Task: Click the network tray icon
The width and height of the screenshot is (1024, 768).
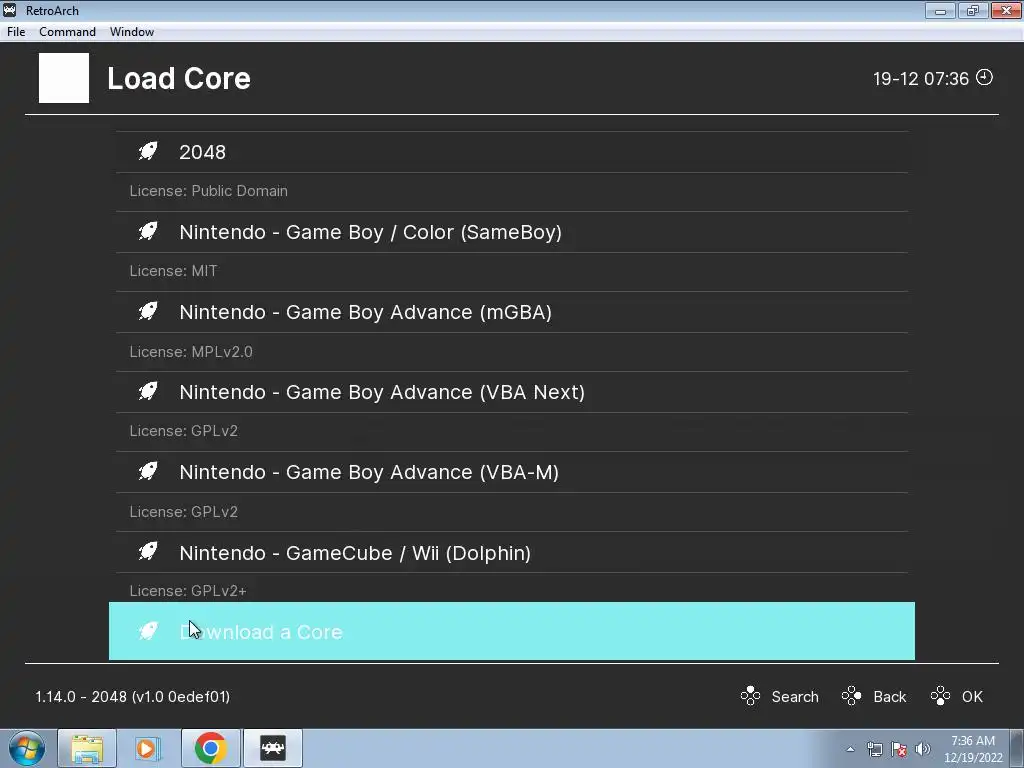Action: (x=874, y=749)
